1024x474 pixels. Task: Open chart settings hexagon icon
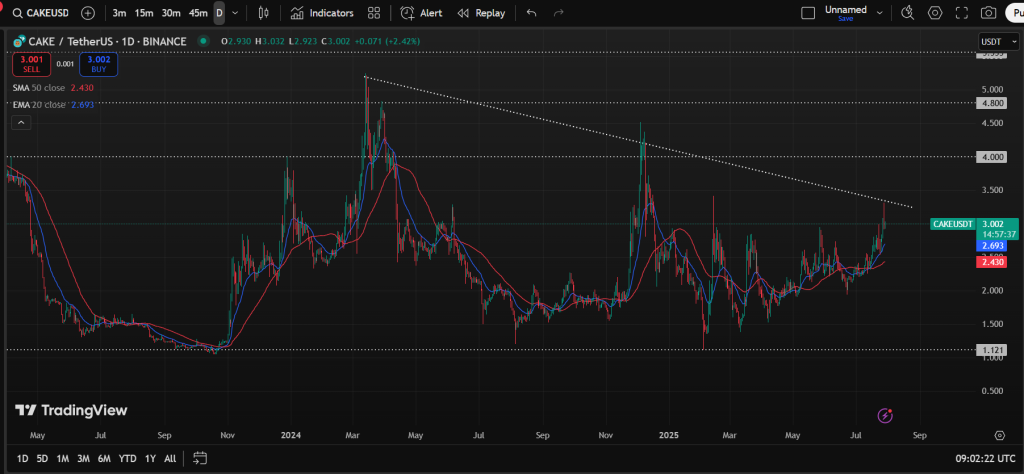point(935,13)
